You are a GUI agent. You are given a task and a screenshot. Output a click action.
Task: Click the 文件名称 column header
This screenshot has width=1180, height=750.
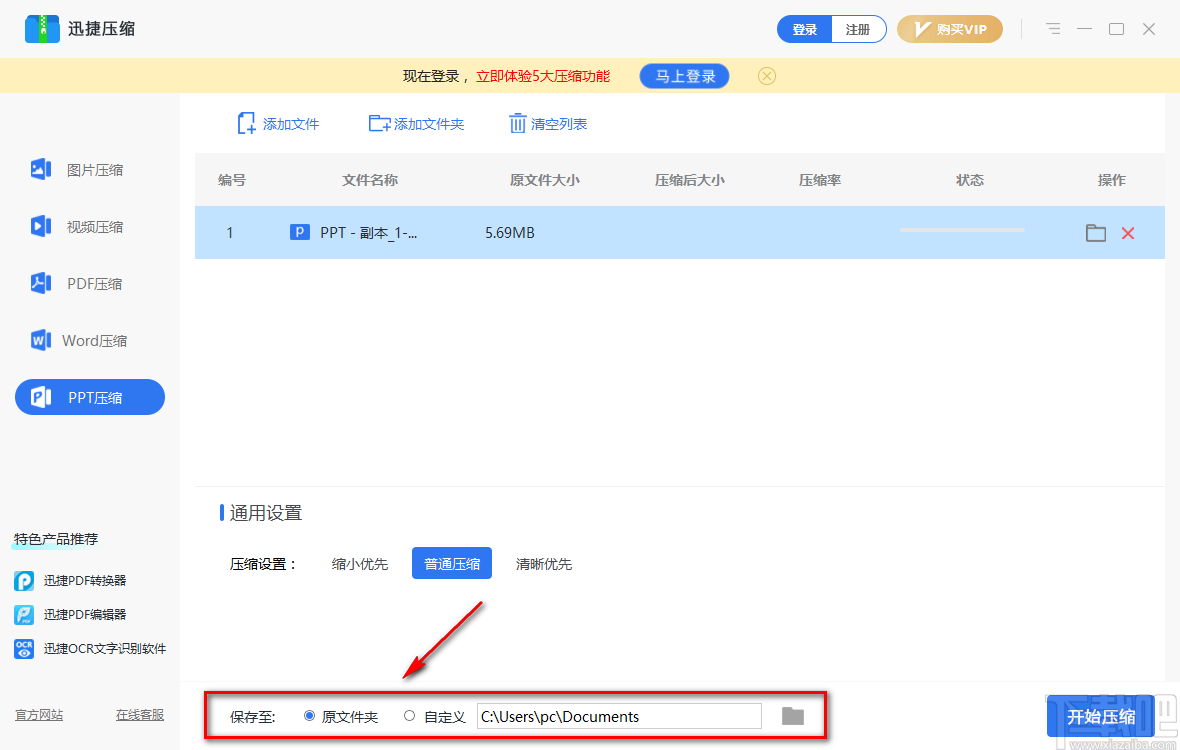(370, 181)
